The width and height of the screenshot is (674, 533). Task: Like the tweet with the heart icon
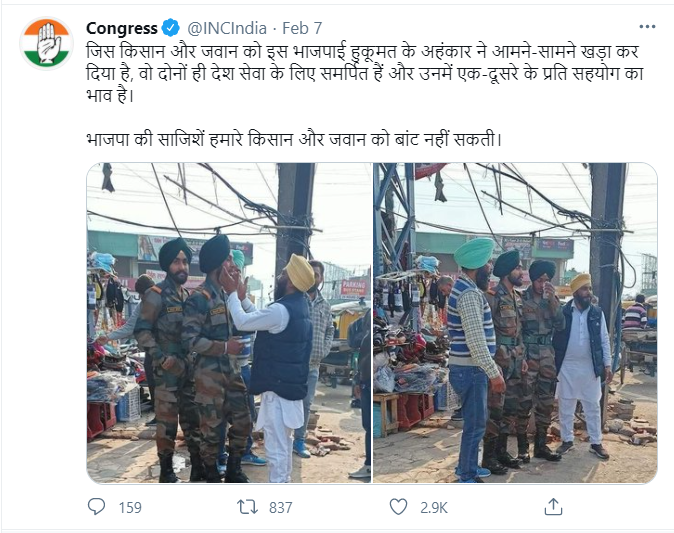[398, 507]
